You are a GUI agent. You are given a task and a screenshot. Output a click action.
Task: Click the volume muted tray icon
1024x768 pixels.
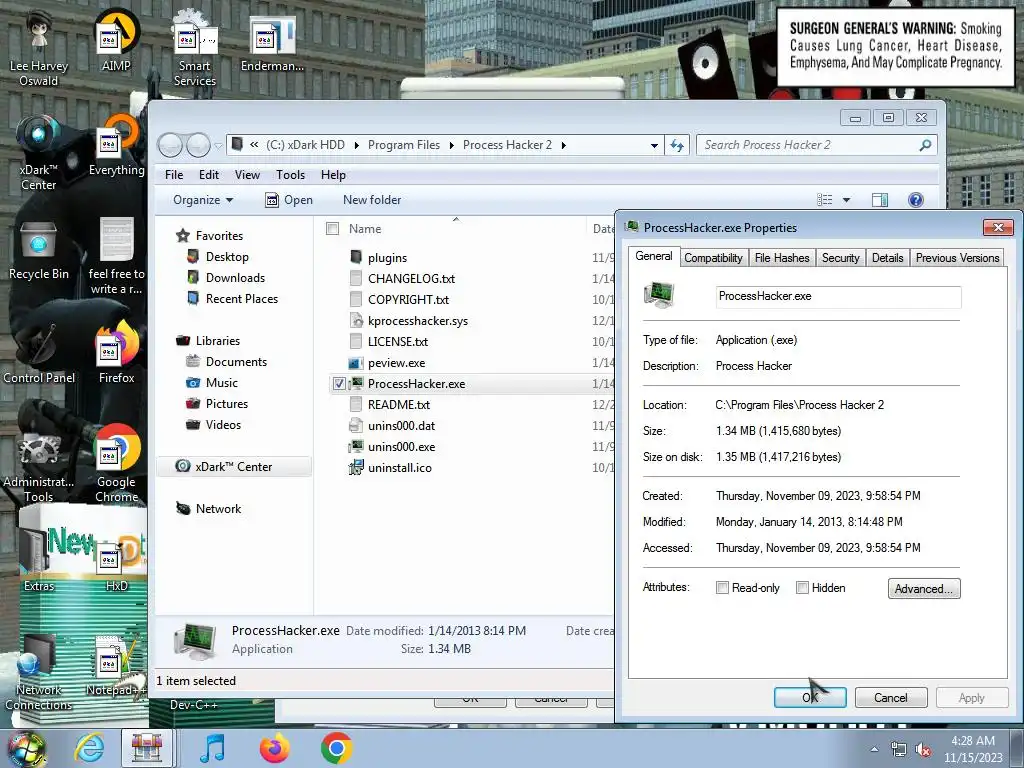pos(923,750)
